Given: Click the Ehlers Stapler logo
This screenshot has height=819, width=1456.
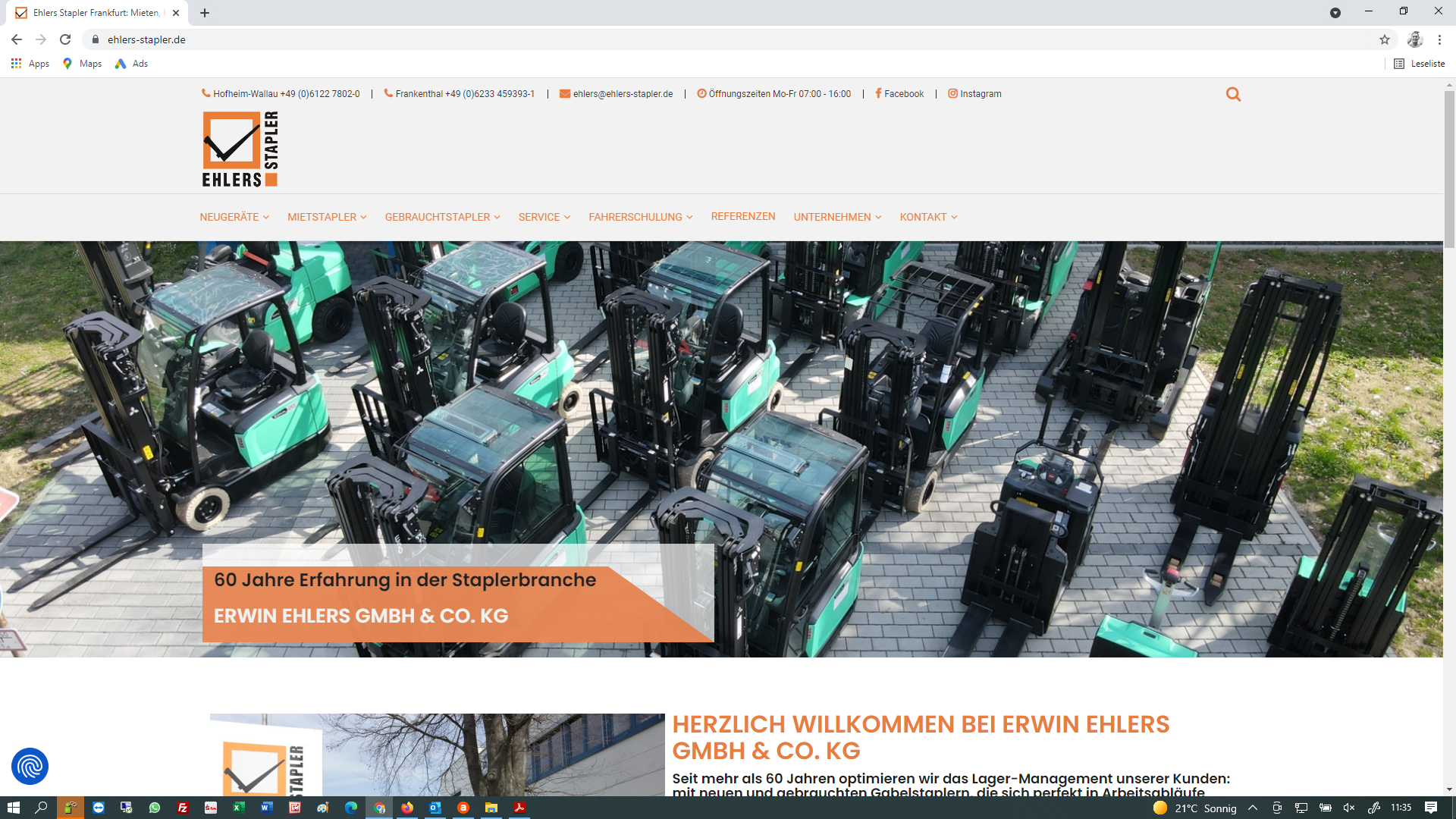Looking at the screenshot, I should point(240,149).
